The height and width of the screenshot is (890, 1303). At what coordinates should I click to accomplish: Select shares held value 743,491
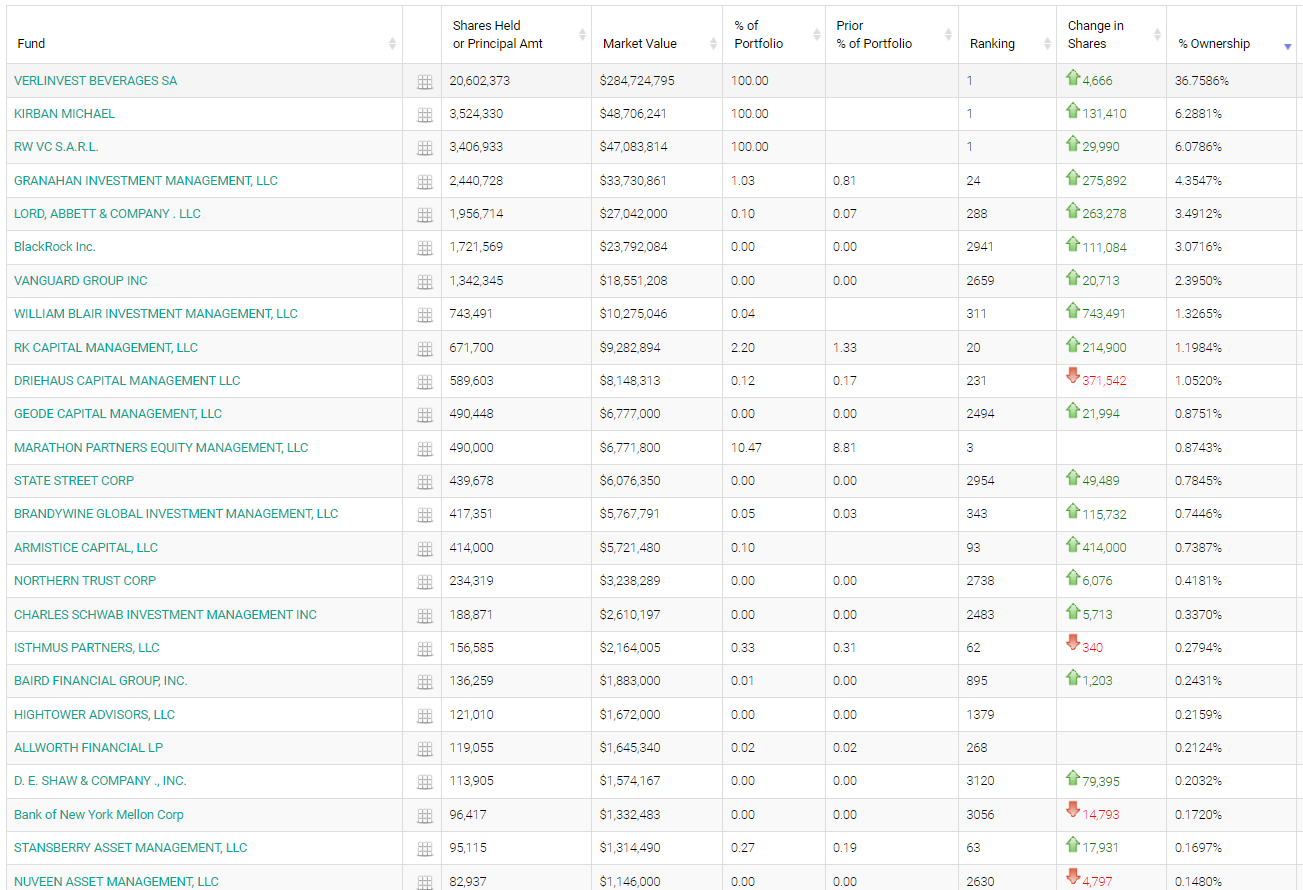471,313
